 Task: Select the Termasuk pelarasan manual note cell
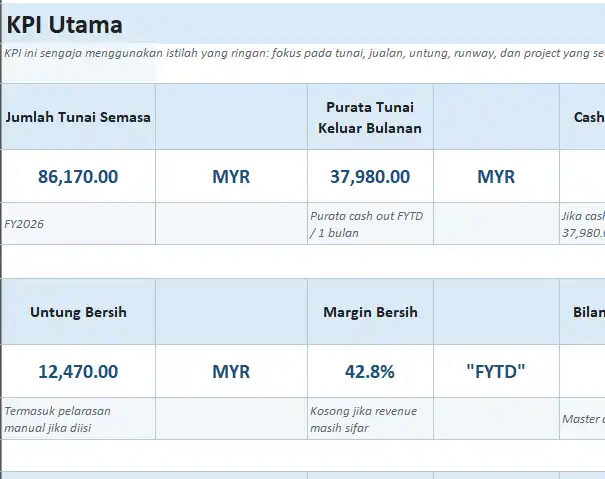pyautogui.click(x=78, y=419)
